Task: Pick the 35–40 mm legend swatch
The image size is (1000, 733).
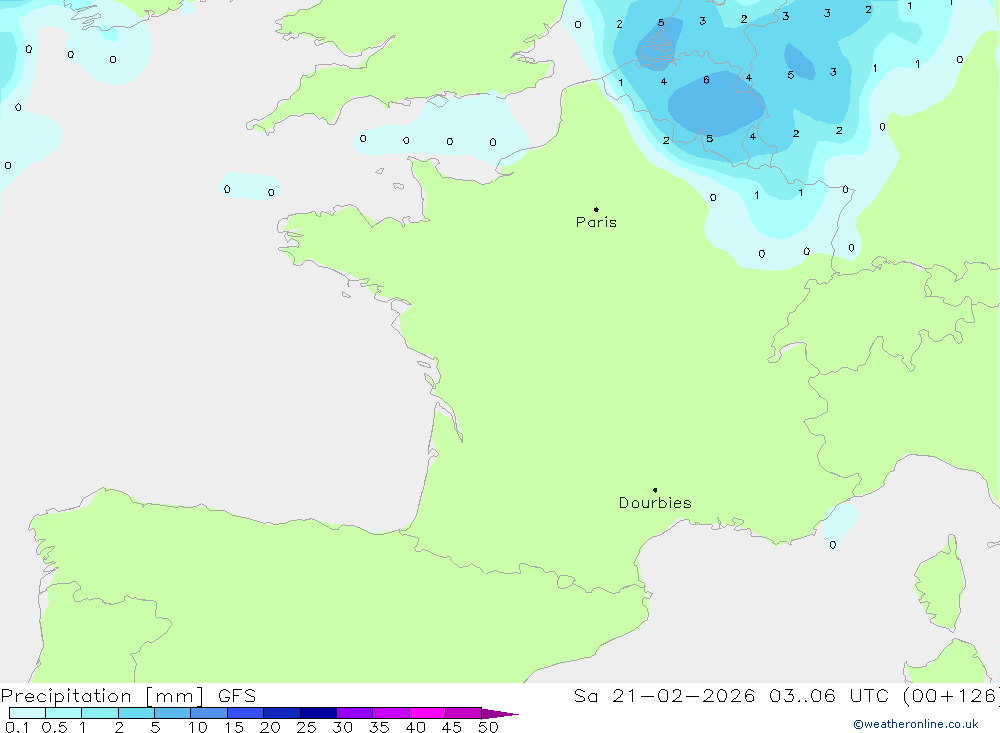Action: (x=390, y=713)
